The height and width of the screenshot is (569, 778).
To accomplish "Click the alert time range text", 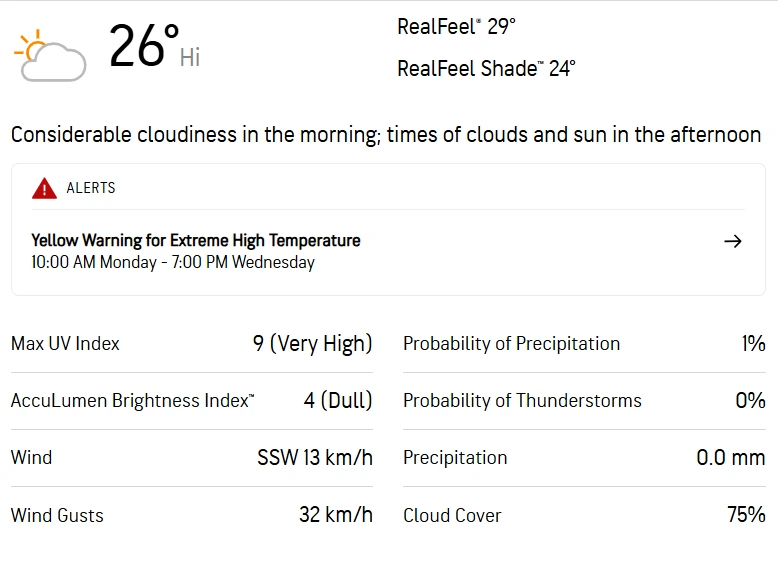I will click(x=173, y=262).
